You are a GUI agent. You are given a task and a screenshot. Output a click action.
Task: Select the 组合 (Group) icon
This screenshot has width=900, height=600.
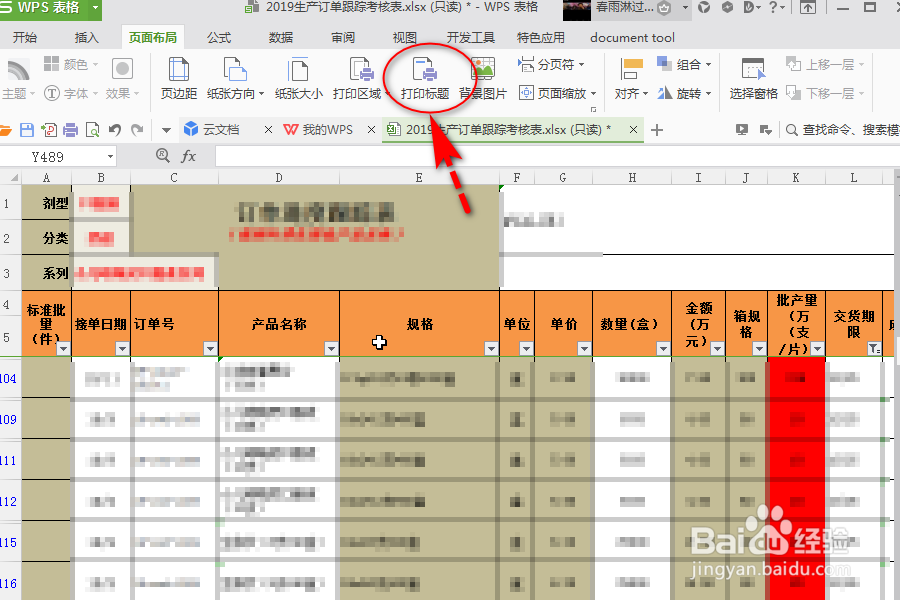tap(678, 64)
